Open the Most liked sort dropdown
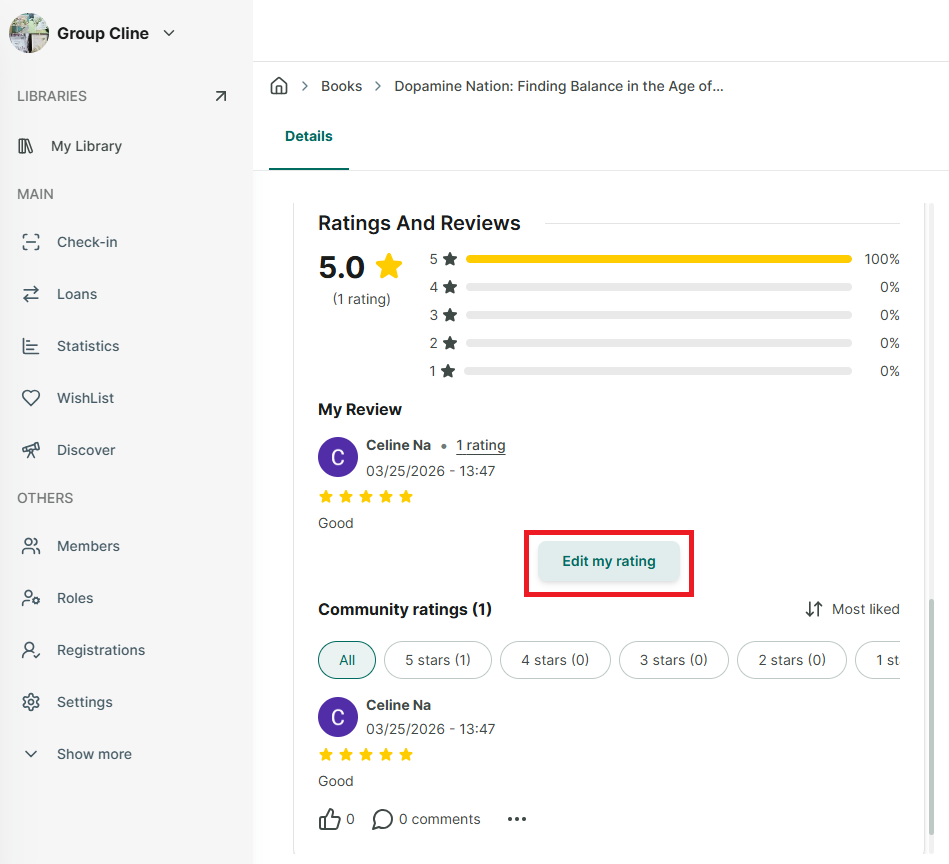Screen dimensions: 949x864 tap(852, 609)
